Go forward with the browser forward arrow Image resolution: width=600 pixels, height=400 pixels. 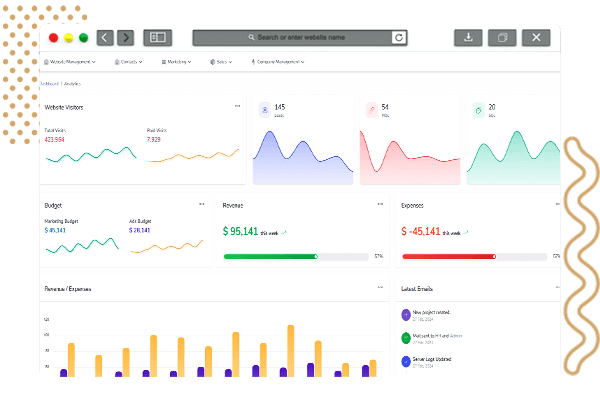coord(126,38)
